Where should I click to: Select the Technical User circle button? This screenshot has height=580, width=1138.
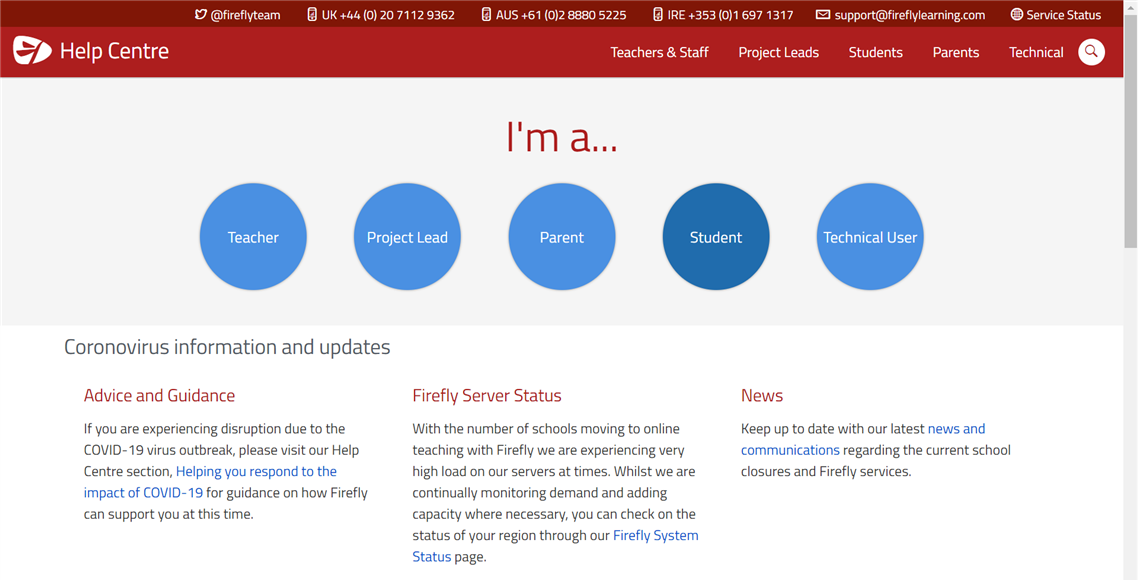point(870,237)
